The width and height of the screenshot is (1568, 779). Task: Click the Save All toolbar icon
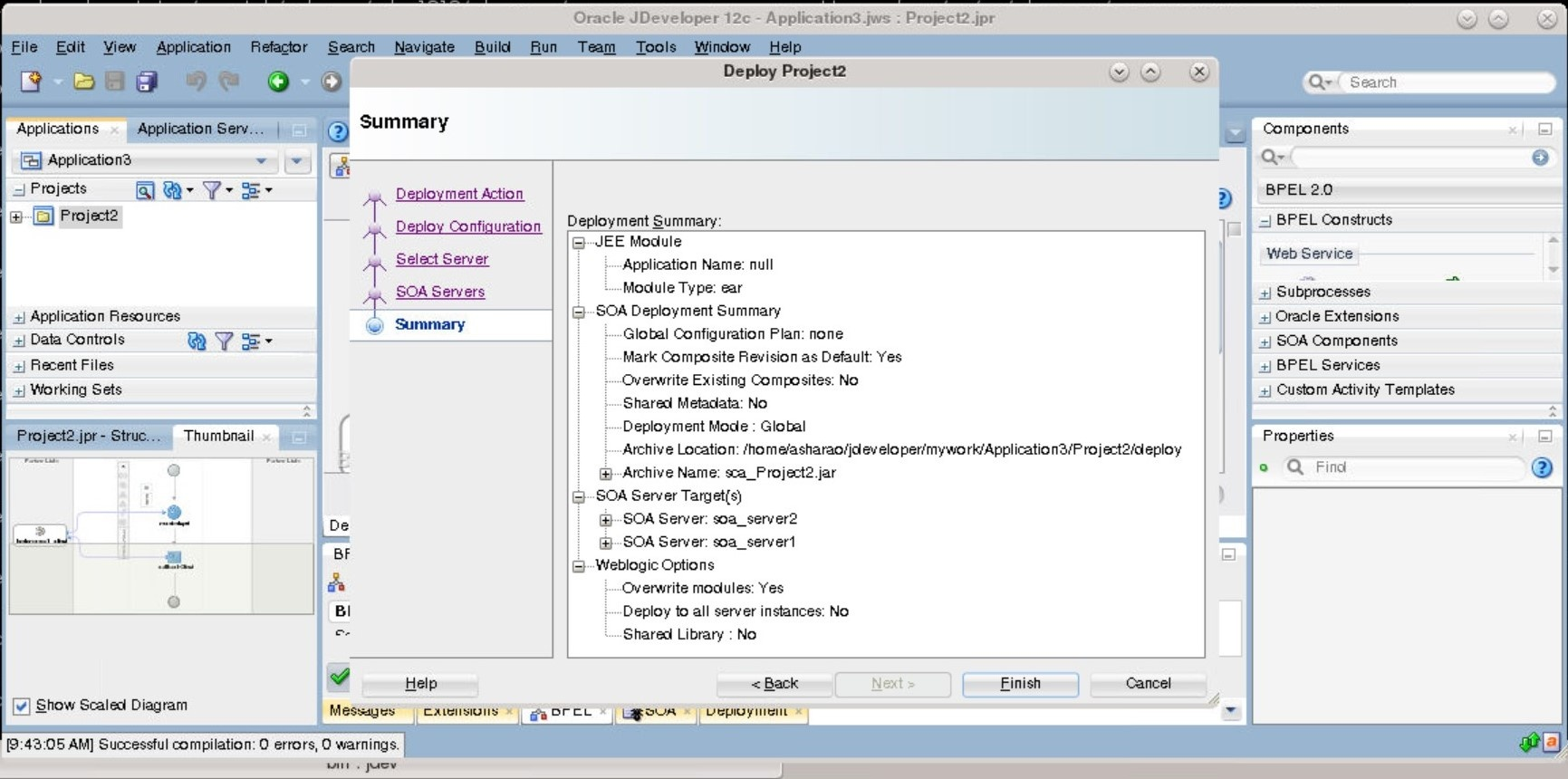pos(146,82)
